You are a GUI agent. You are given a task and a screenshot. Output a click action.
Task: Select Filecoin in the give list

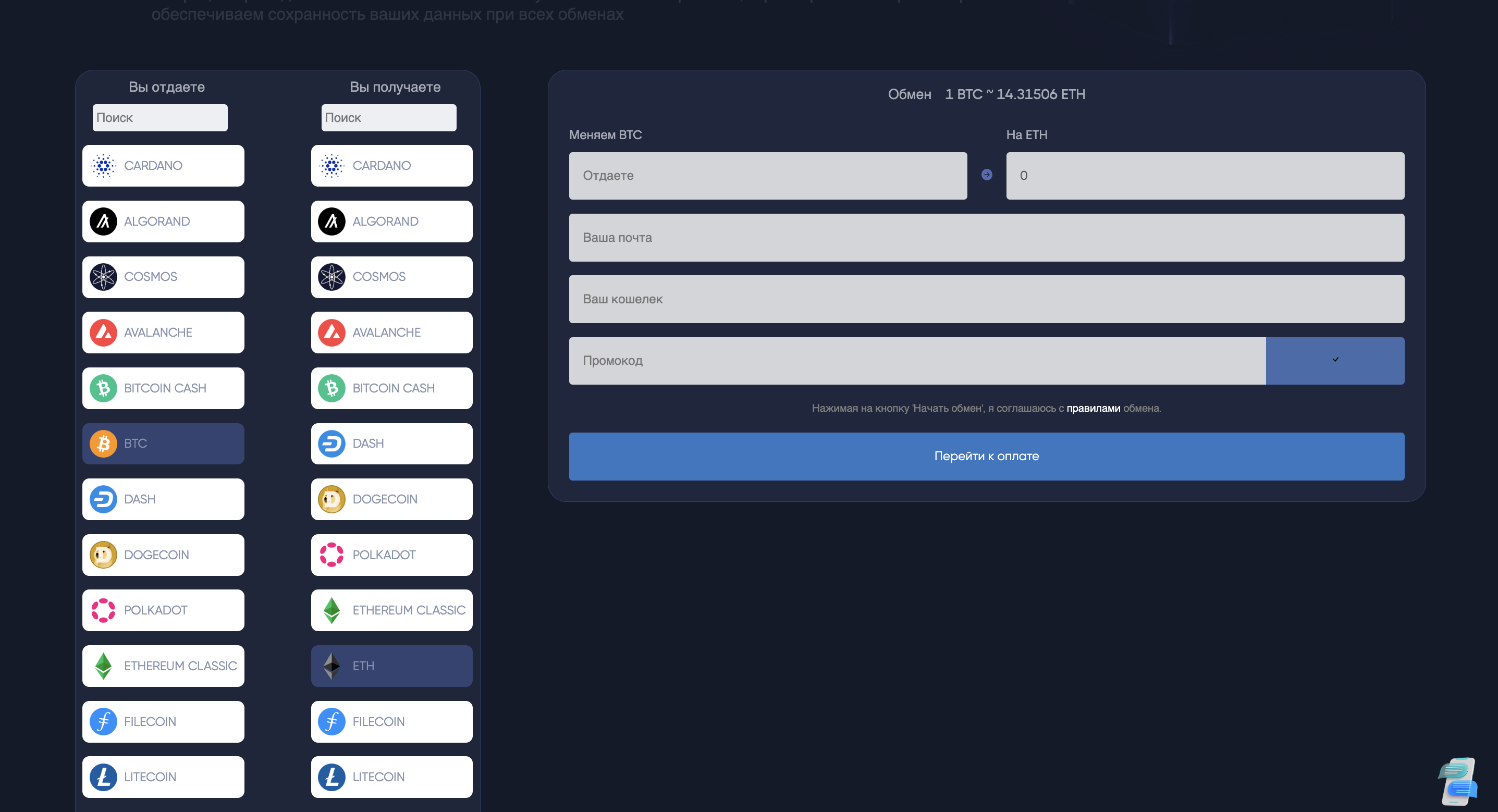pos(163,722)
